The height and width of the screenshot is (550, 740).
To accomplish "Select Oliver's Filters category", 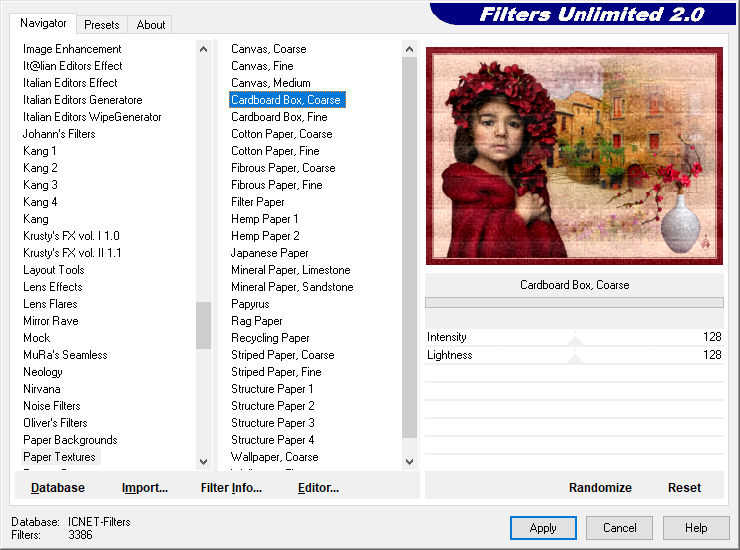I will [55, 423].
